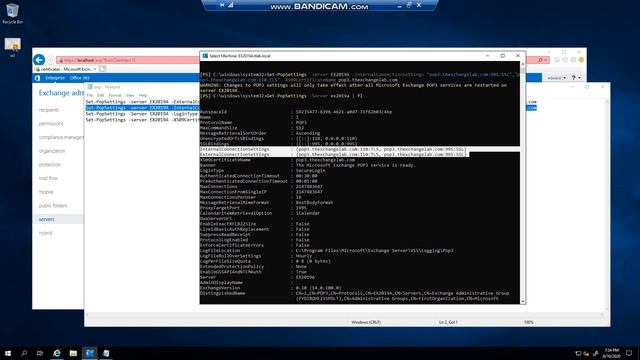Open the Notepad Help menu
640x360 pixels.
click(x=143, y=95)
